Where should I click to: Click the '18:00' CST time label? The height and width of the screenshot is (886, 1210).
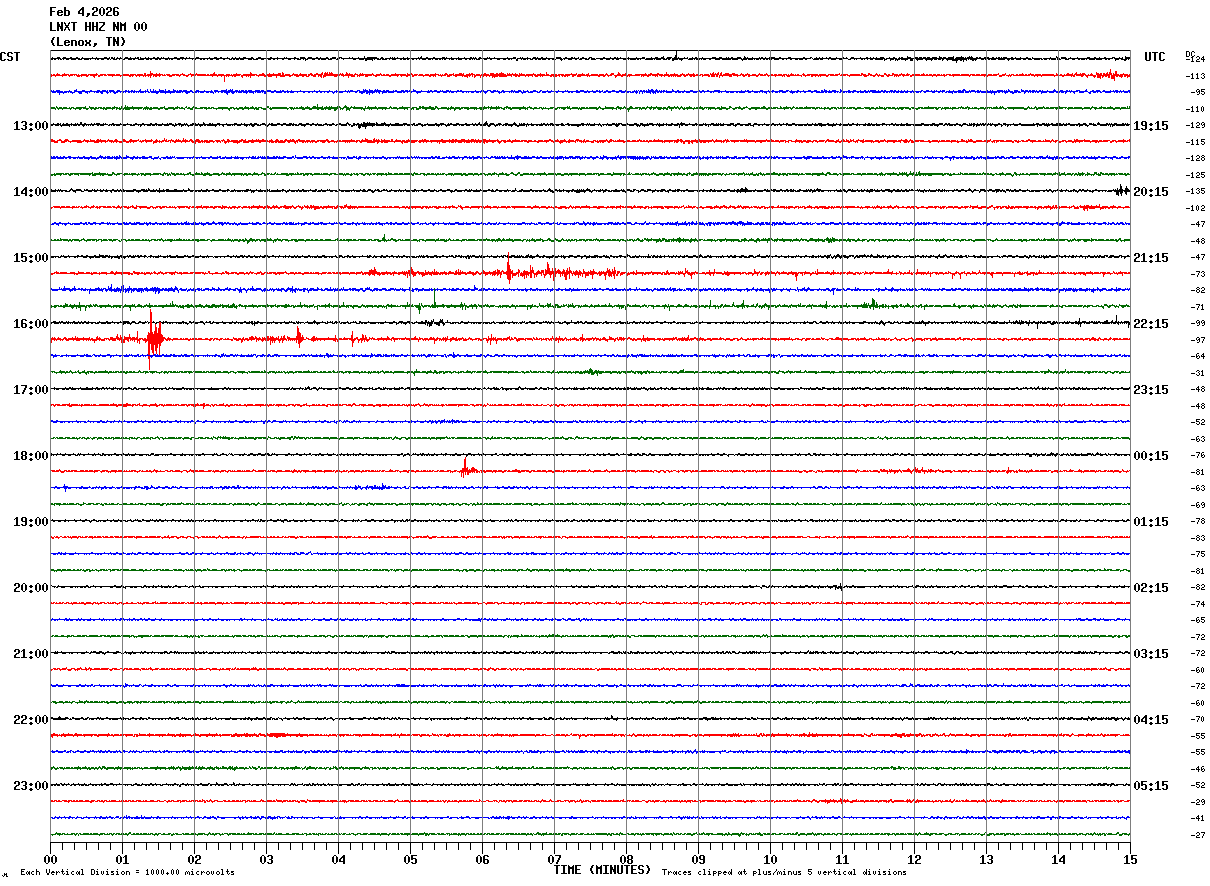coord(30,456)
